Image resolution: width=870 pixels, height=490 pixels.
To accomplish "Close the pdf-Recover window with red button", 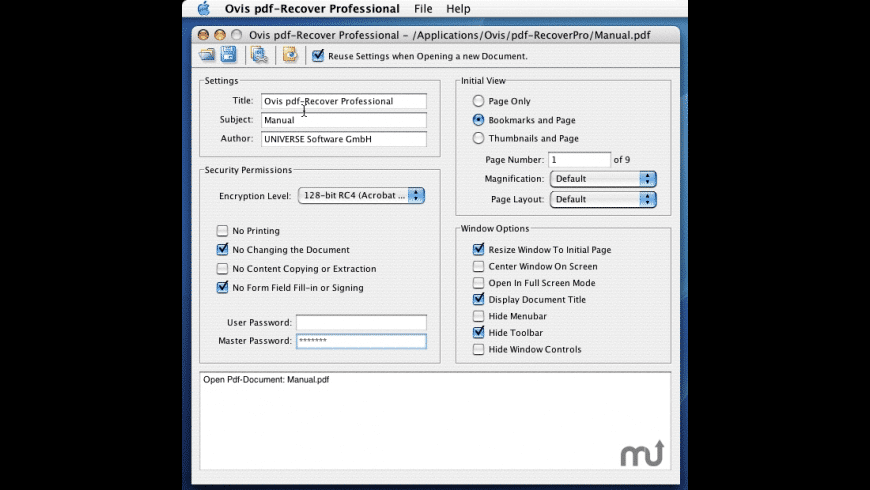I will pos(203,35).
